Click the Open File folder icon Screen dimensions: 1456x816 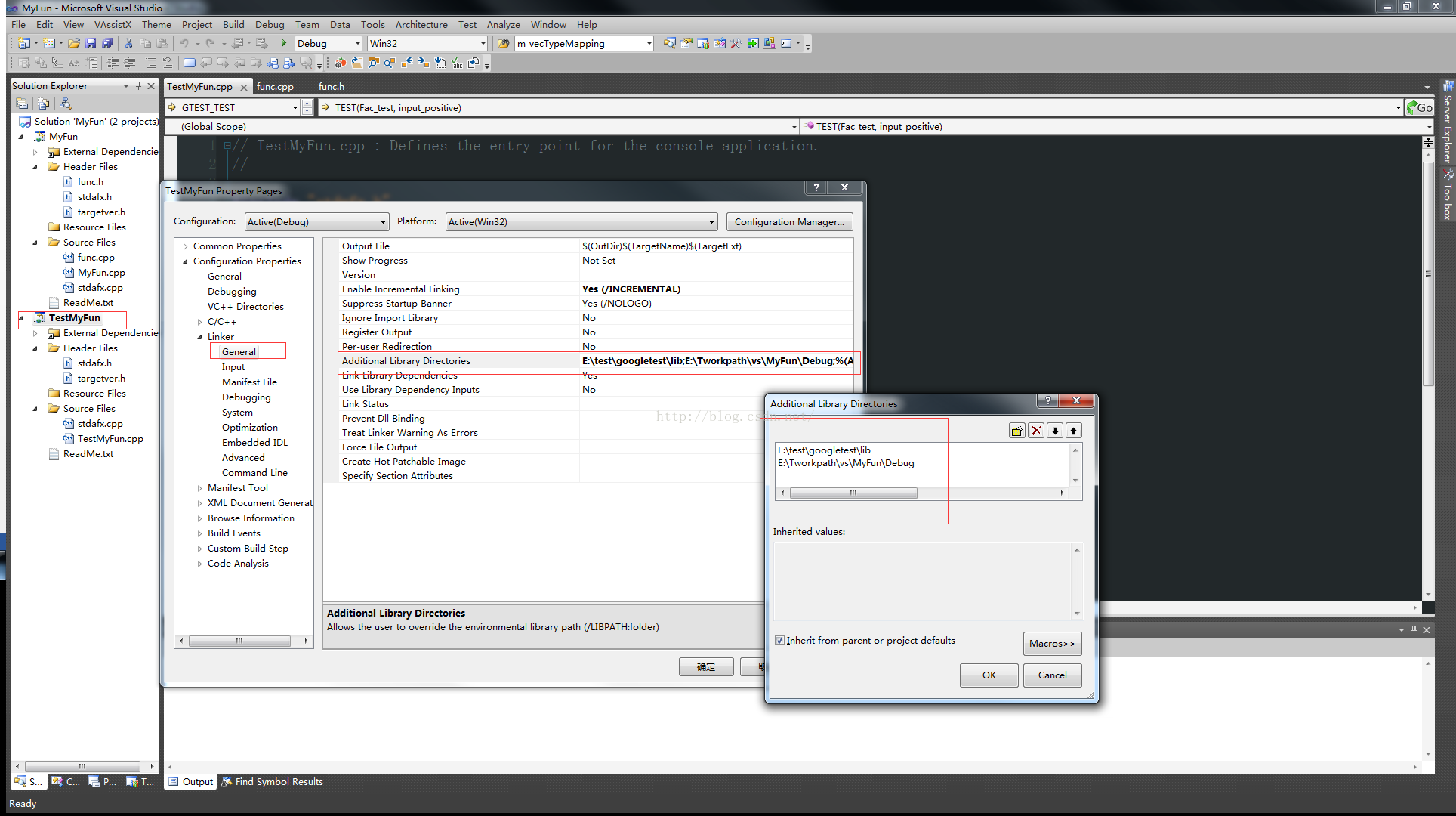tap(74, 43)
